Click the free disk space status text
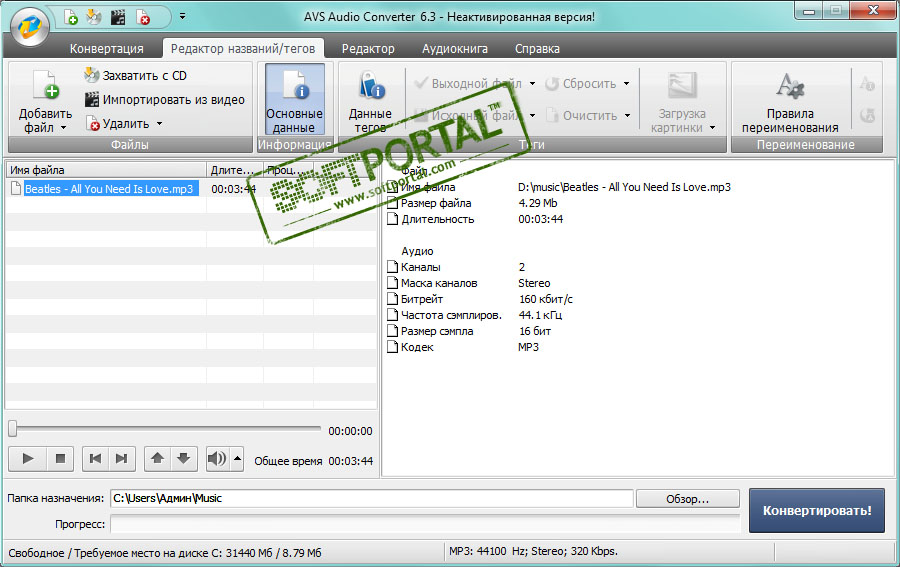The height and width of the screenshot is (567, 900). pos(165,553)
